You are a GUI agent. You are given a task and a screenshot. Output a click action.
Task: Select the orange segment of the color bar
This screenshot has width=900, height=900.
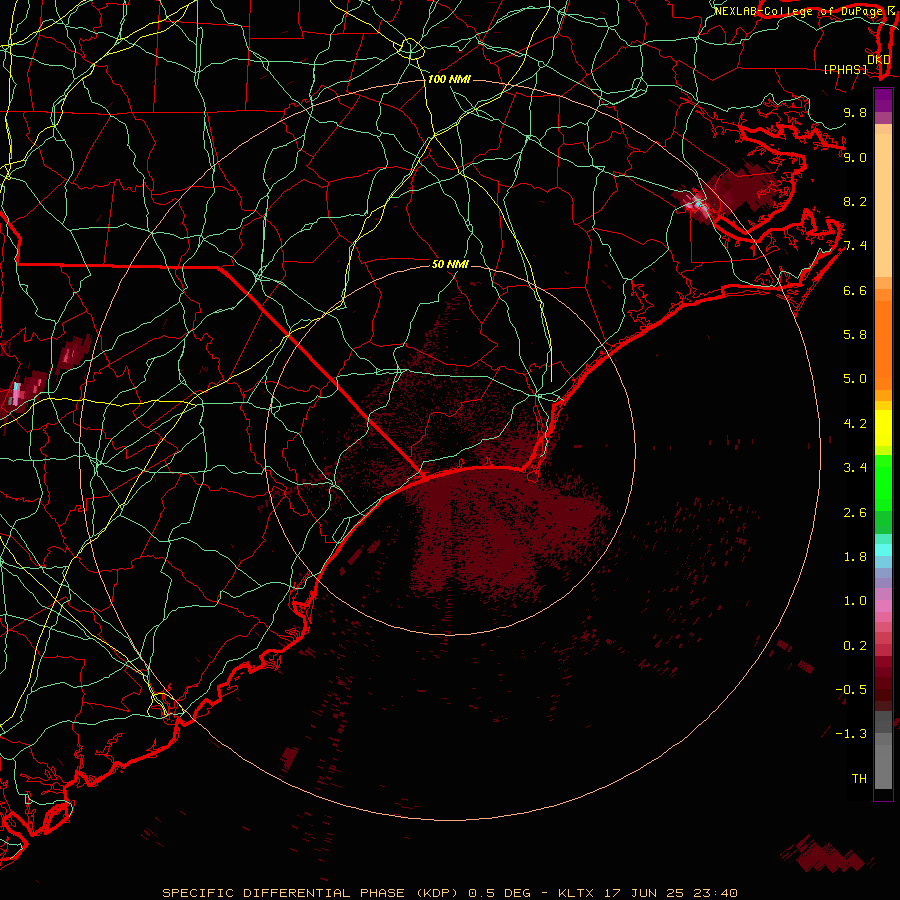click(883, 344)
